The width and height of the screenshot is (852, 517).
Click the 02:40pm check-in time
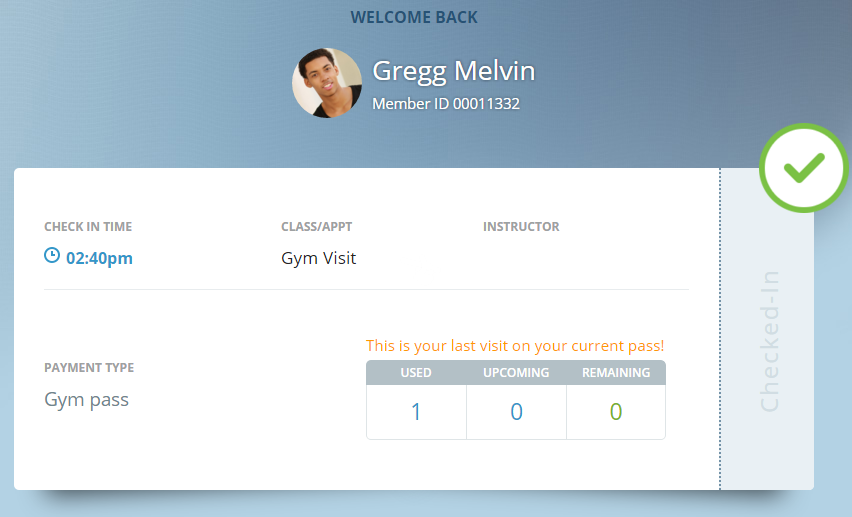click(99, 258)
